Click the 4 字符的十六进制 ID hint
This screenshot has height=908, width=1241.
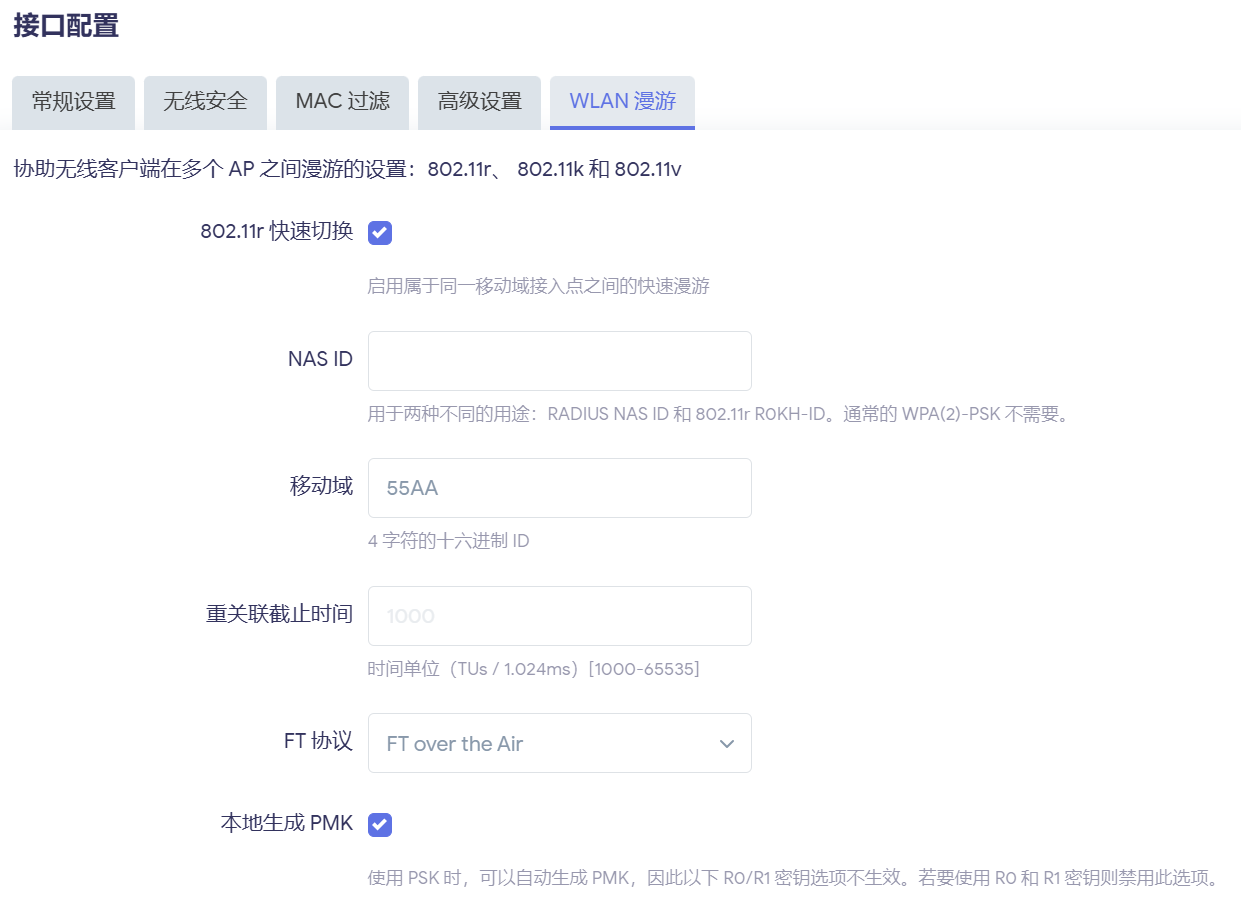(448, 541)
